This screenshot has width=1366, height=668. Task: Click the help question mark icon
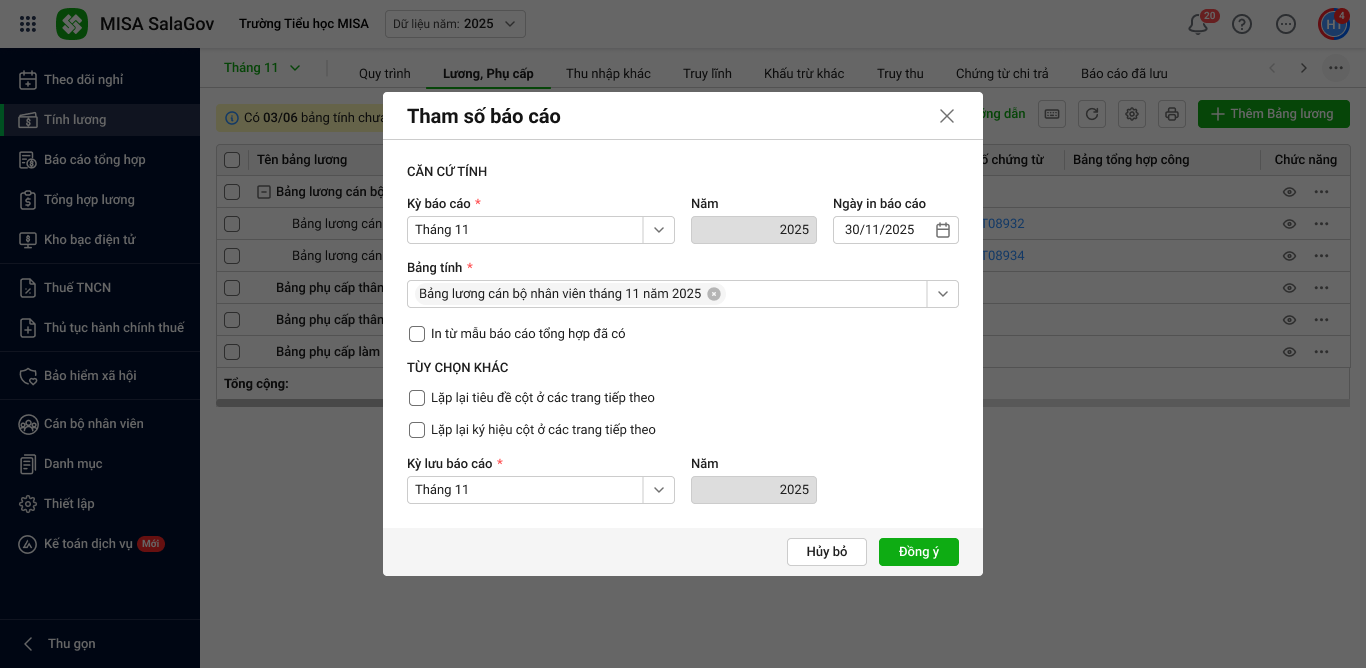(1242, 24)
